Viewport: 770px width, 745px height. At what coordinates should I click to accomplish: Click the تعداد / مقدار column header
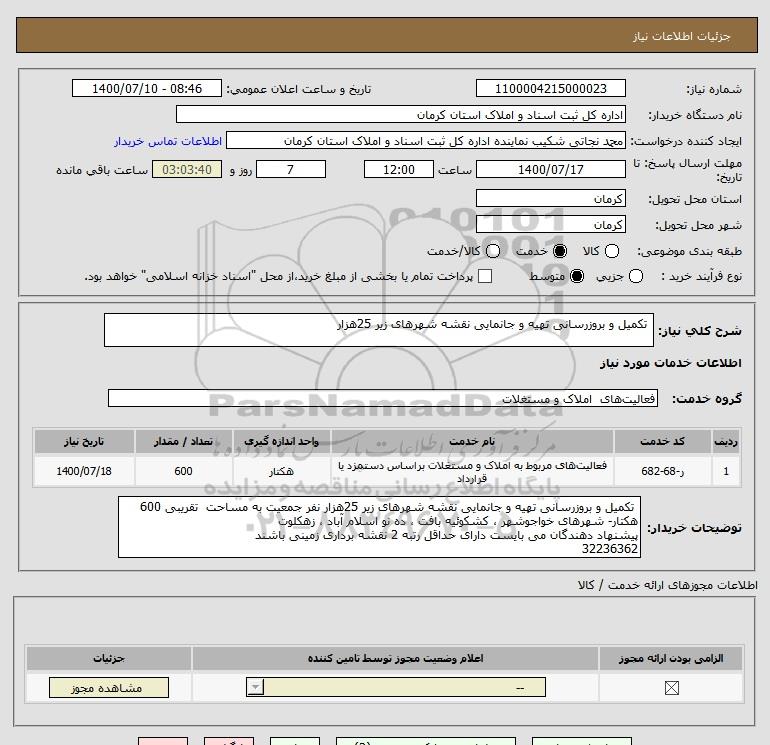(183, 441)
